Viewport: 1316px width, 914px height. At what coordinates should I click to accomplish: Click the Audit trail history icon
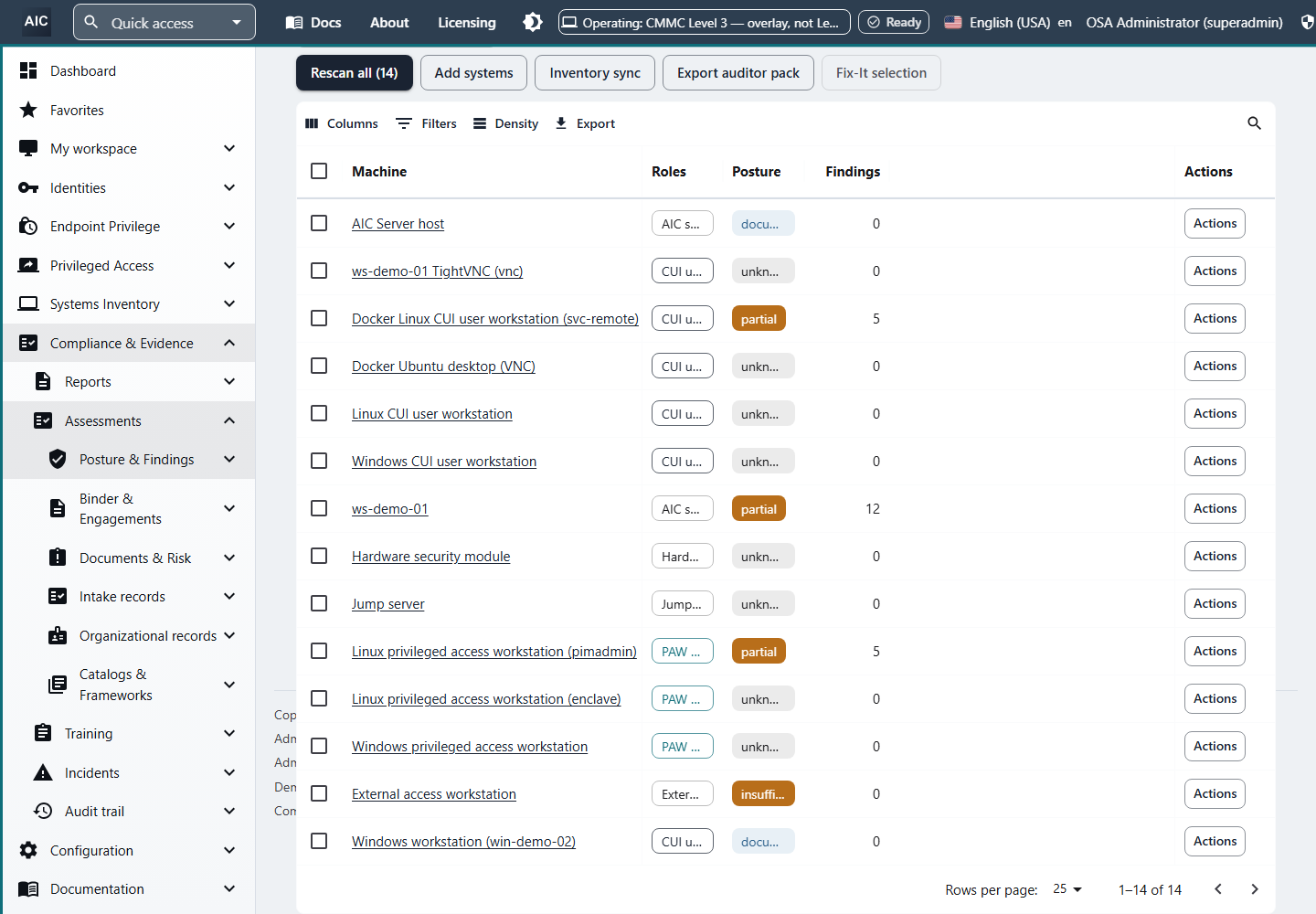click(43, 811)
